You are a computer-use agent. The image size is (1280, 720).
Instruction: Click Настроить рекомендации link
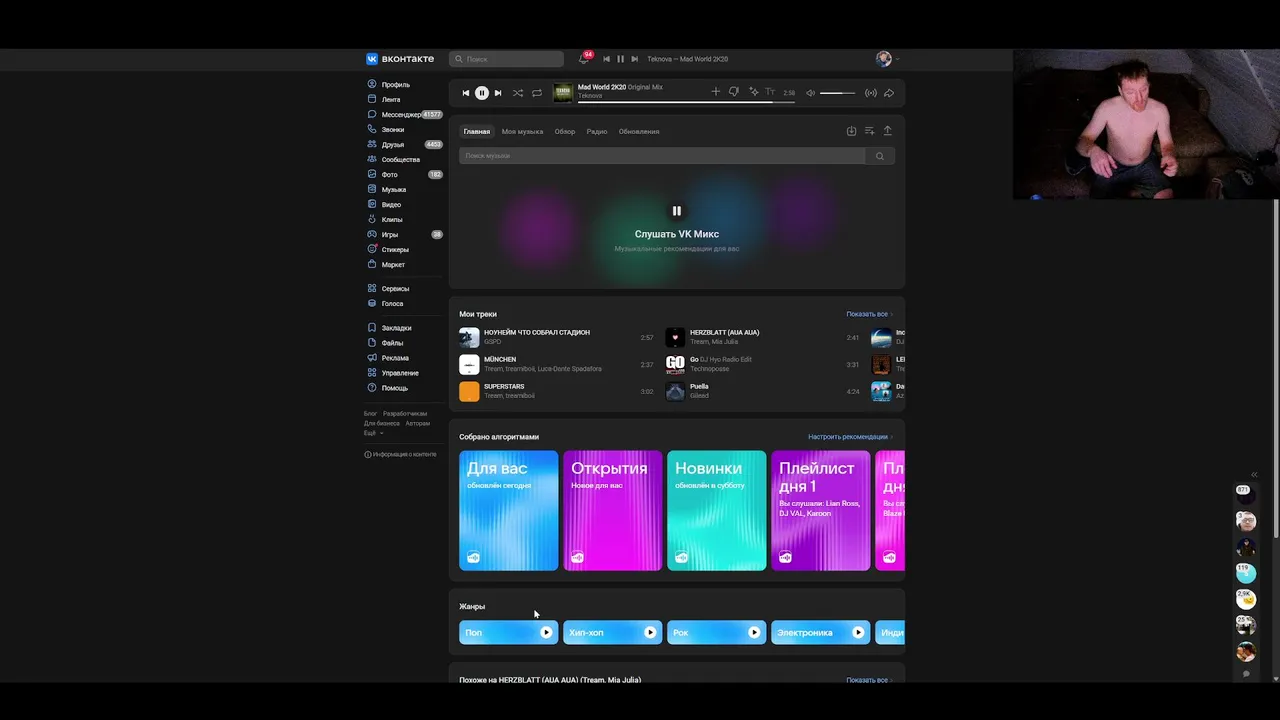pos(850,437)
